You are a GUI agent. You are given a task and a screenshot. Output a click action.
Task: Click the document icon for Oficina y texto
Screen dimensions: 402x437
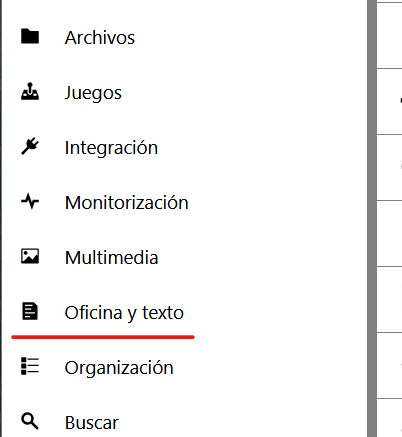(30, 311)
